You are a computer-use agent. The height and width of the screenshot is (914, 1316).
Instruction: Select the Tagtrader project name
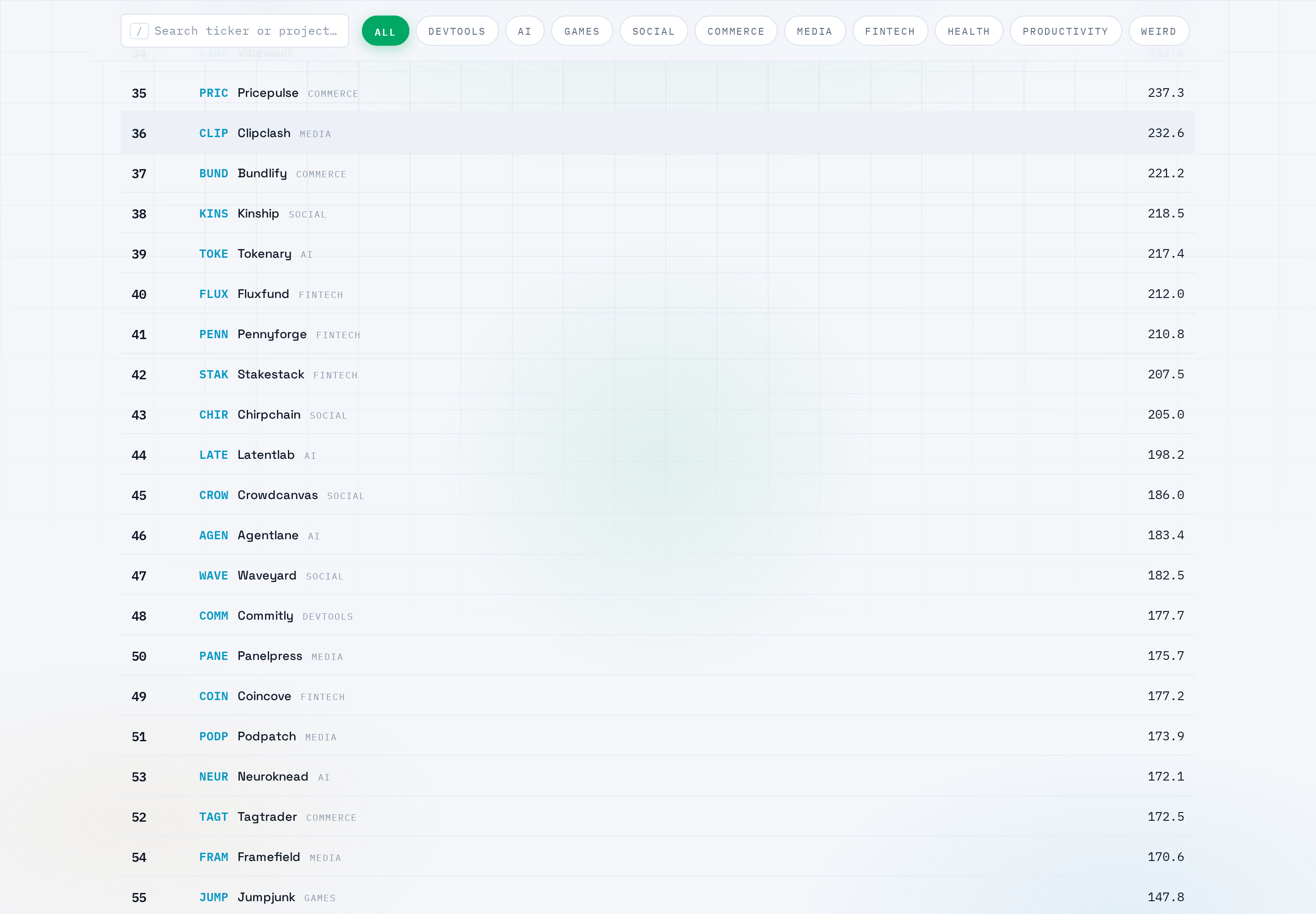267,817
